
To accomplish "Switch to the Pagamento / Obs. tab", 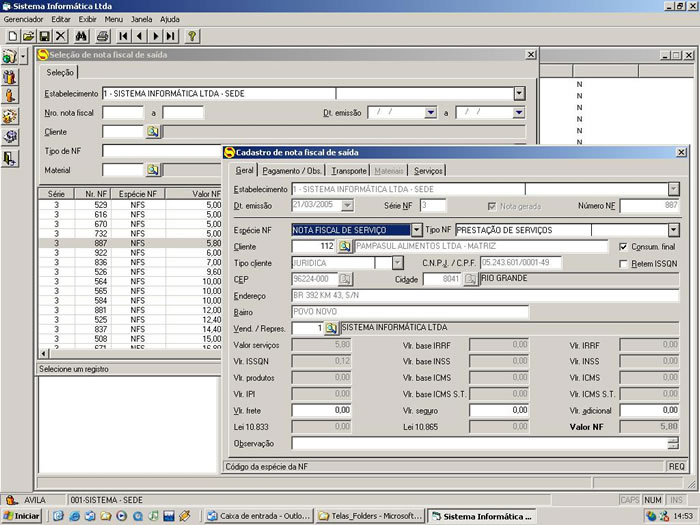I will point(292,171).
